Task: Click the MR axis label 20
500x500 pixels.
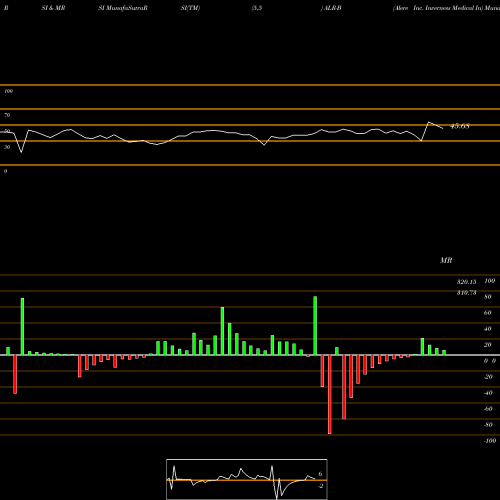Action: coord(487,345)
